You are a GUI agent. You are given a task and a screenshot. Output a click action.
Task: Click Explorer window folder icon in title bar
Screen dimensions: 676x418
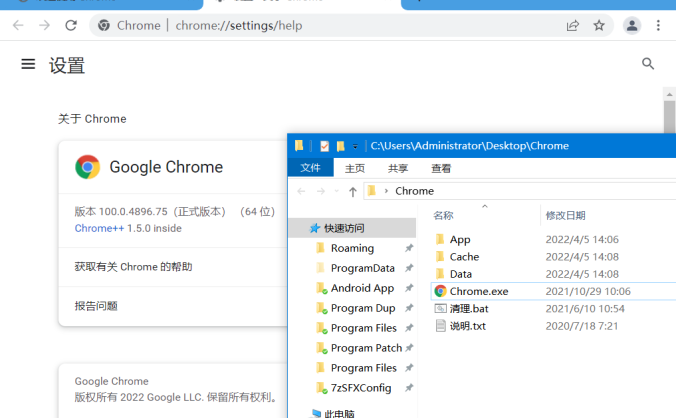pyautogui.click(x=299, y=146)
